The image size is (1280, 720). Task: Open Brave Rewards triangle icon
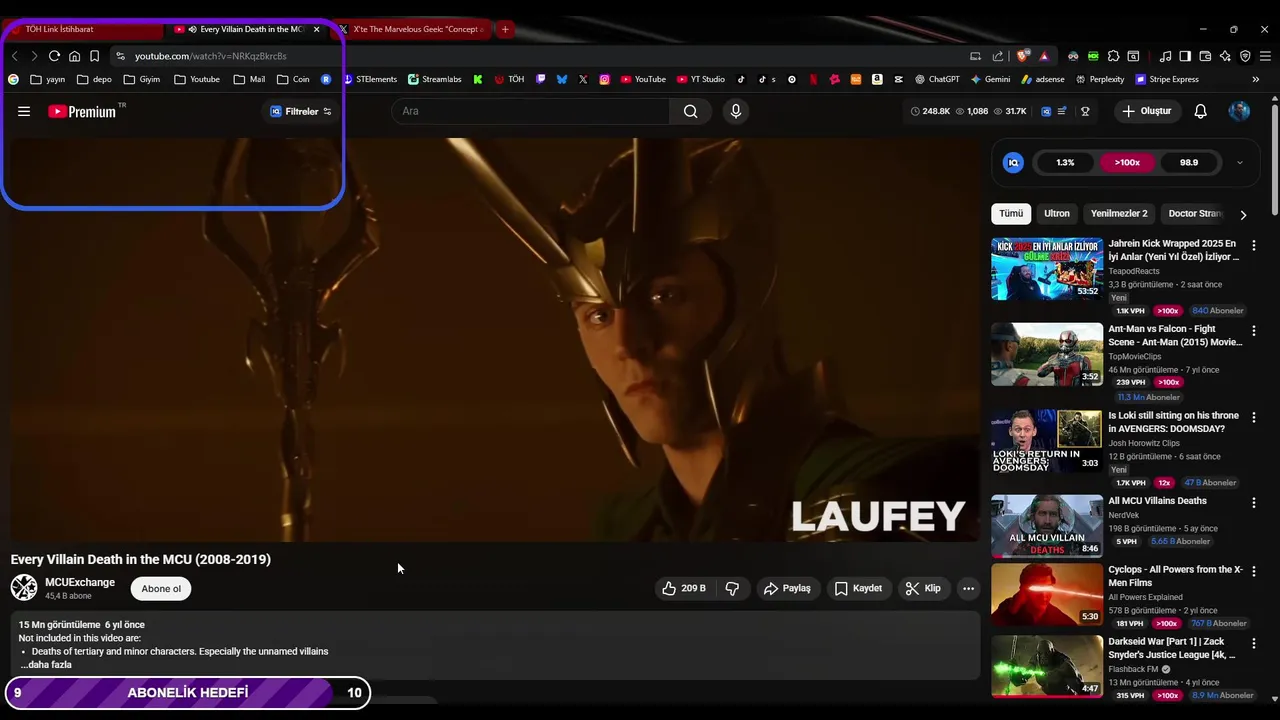(x=1044, y=56)
